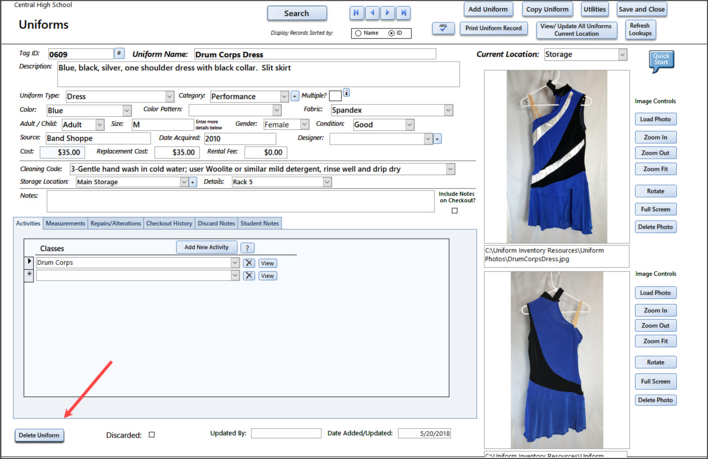708x459 pixels.
Task: Open the Checkout History tab
Action: click(168, 223)
